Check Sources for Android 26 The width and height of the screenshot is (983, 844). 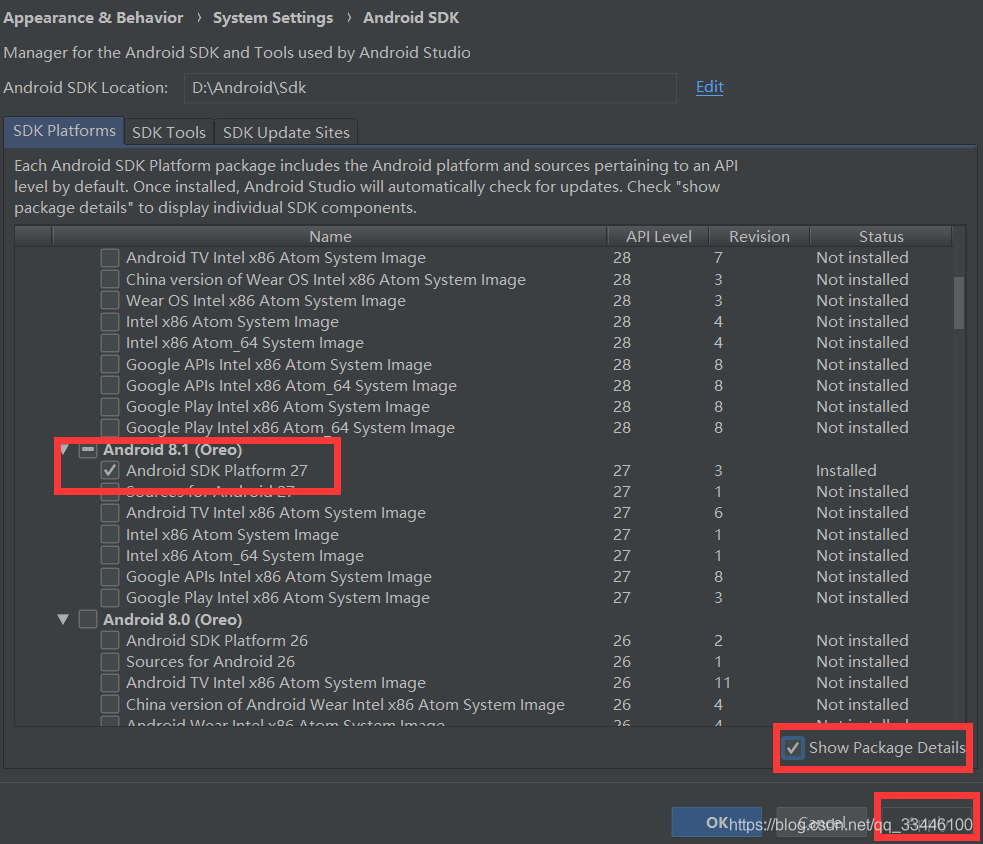point(110,662)
